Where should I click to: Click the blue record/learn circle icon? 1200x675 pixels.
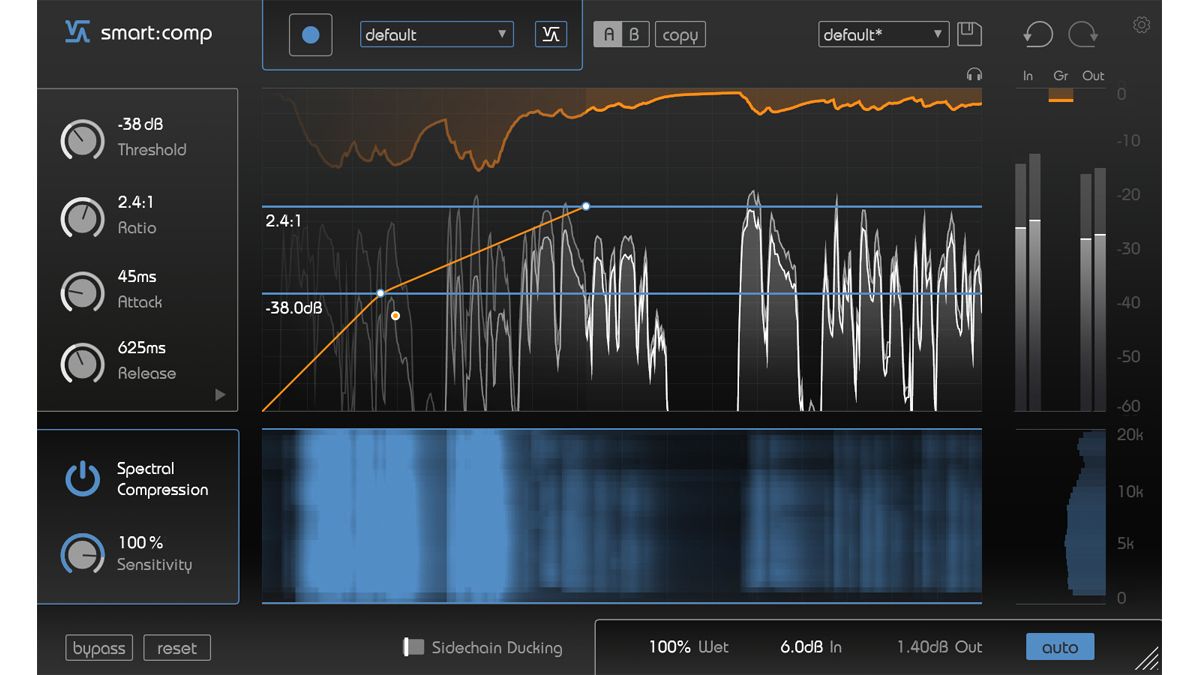[x=310, y=34]
